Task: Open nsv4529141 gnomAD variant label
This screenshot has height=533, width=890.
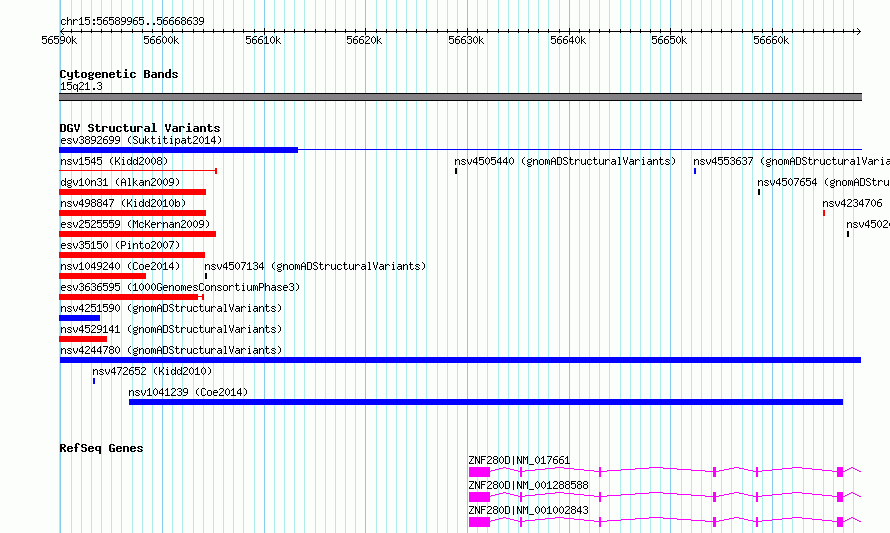Action: [171, 329]
